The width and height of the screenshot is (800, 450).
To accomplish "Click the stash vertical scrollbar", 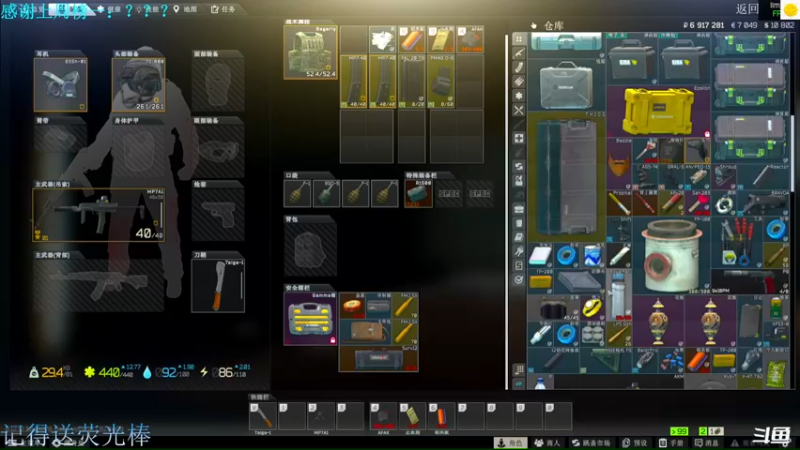I will 792,153.
